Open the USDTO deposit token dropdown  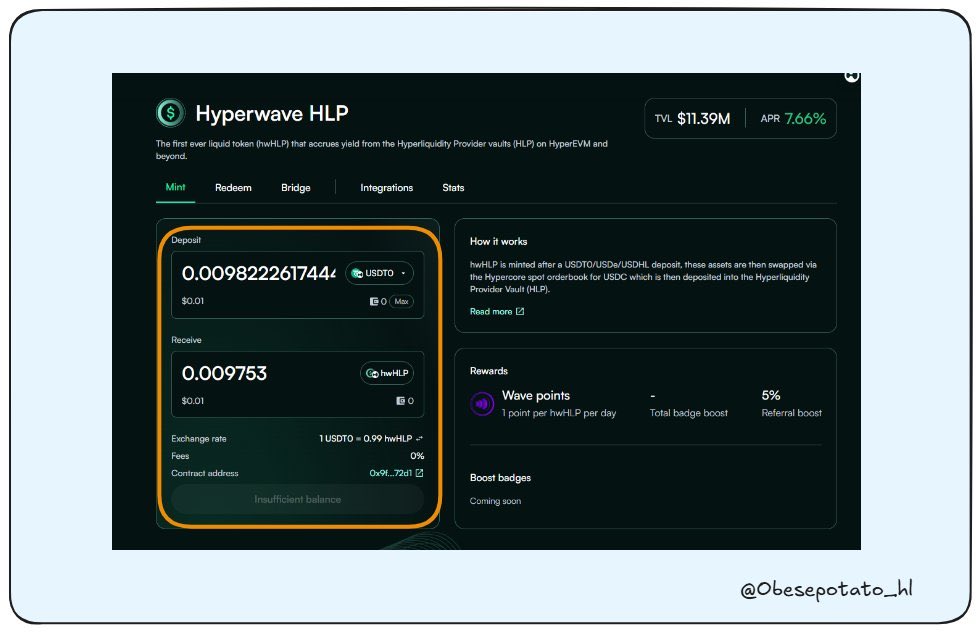379,273
